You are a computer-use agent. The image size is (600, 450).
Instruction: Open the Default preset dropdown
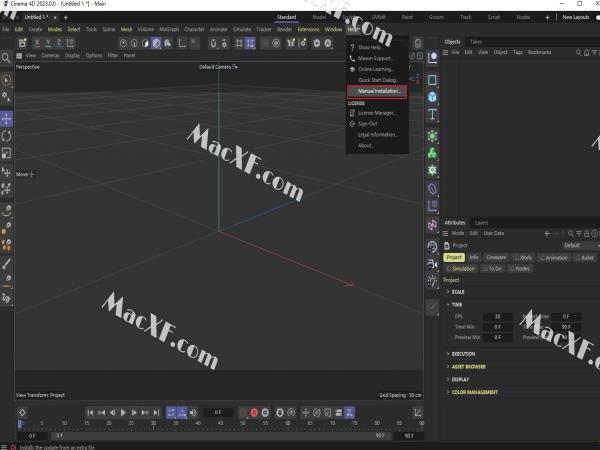[x=580, y=245]
